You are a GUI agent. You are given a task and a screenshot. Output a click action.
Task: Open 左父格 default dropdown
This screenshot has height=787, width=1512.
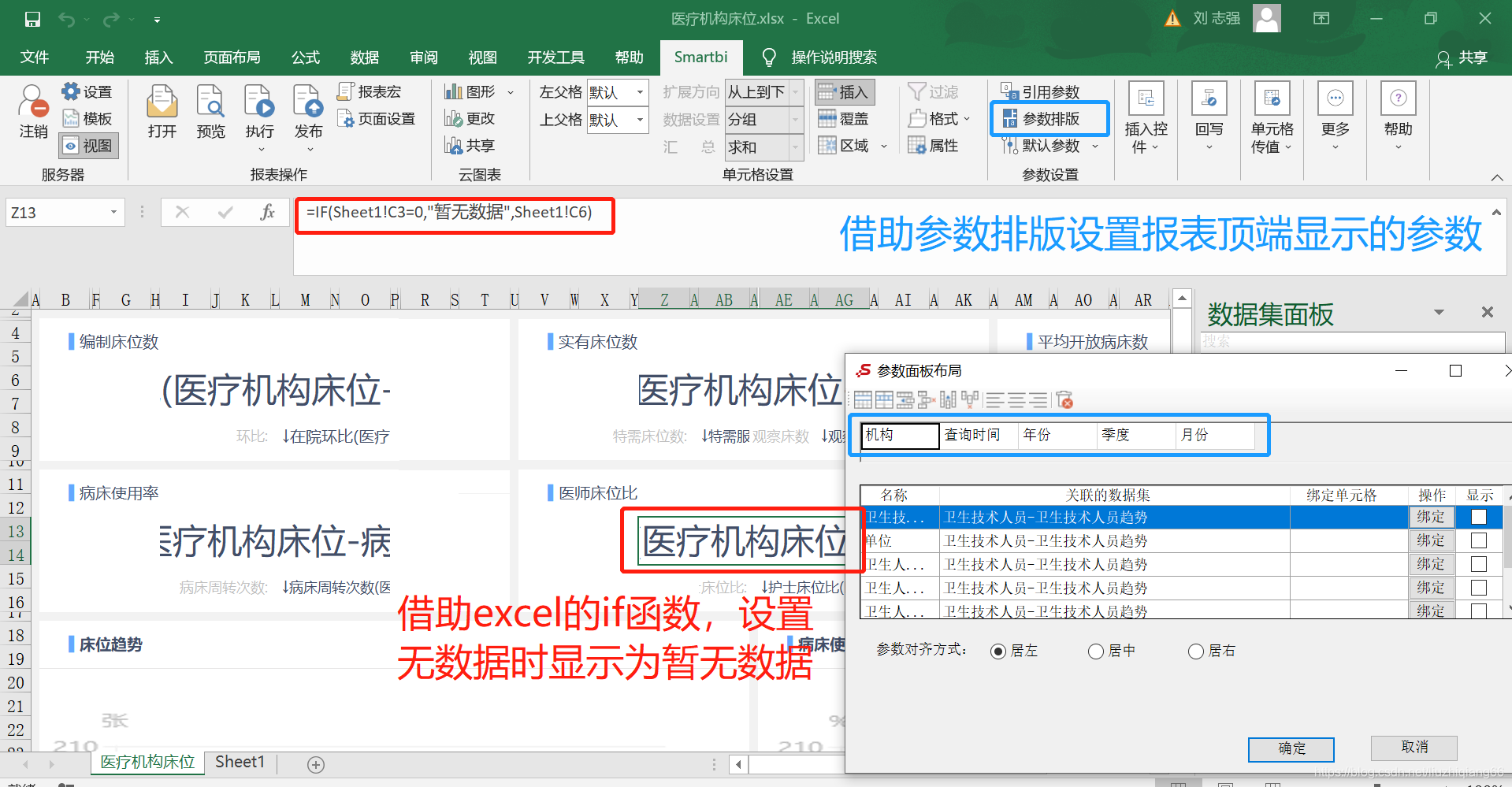[640, 92]
